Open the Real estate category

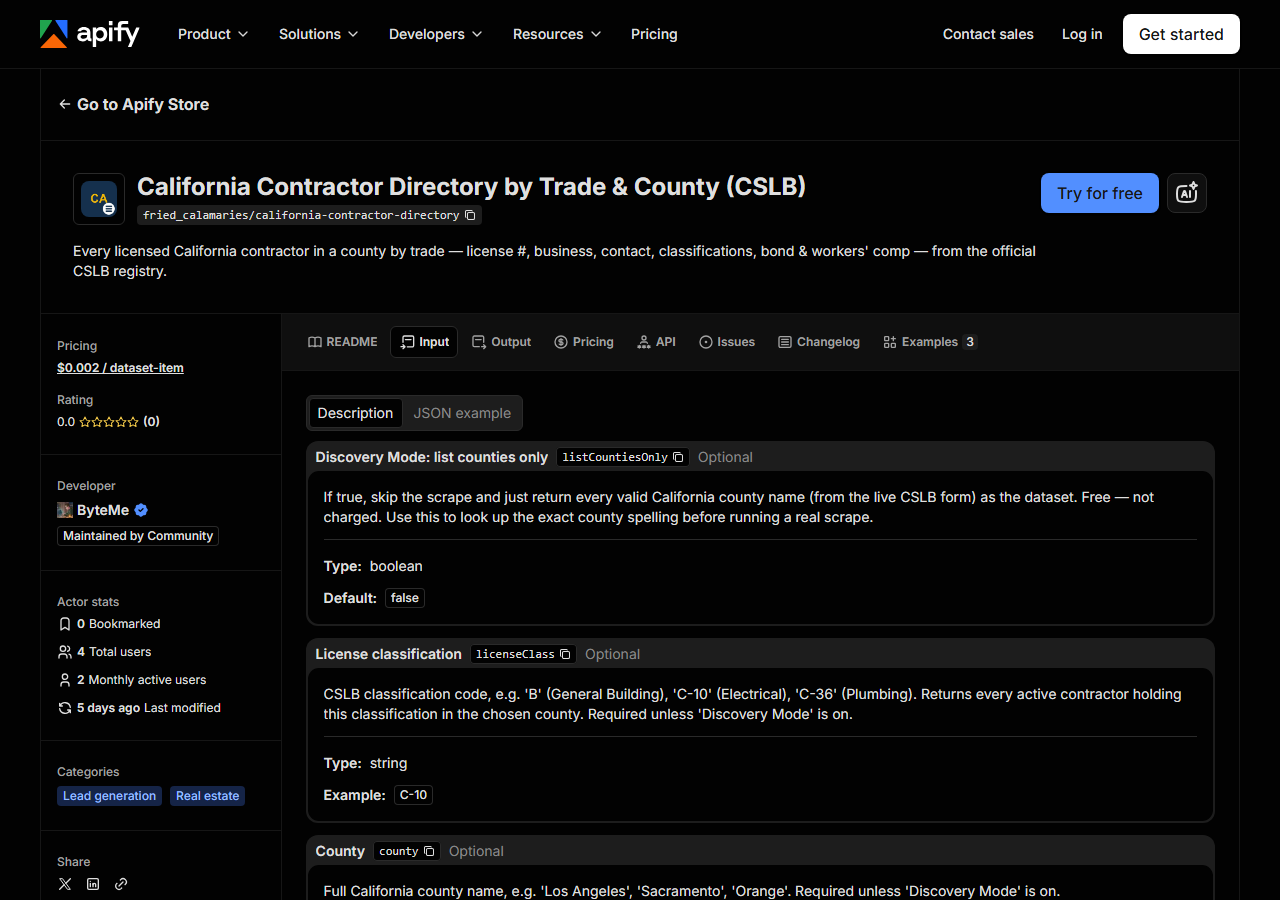(x=207, y=796)
